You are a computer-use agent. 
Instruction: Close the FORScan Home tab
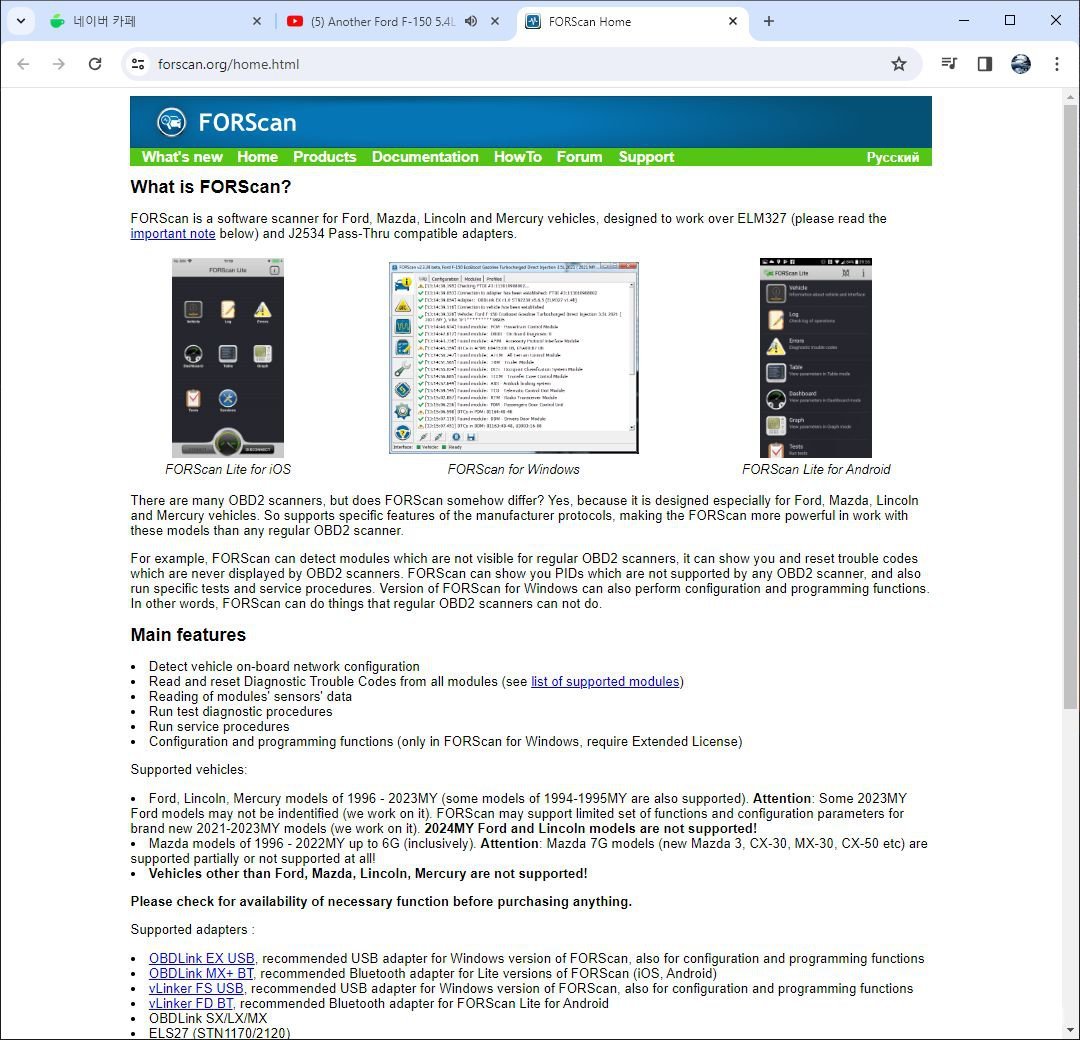[x=733, y=21]
